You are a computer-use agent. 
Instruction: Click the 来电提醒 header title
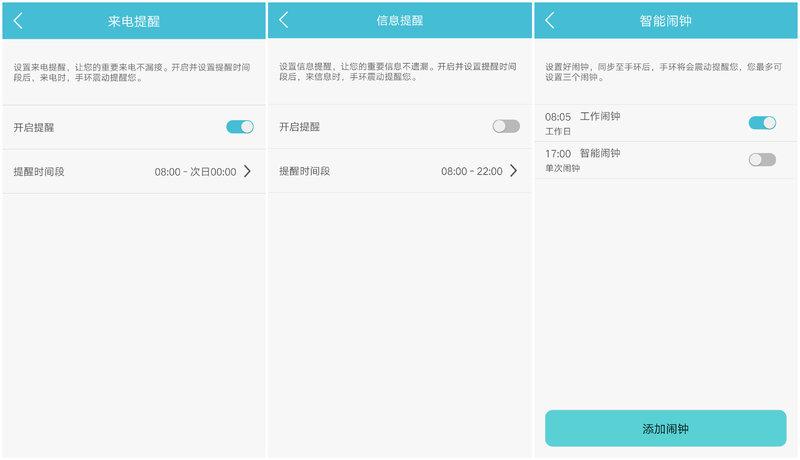133,21
